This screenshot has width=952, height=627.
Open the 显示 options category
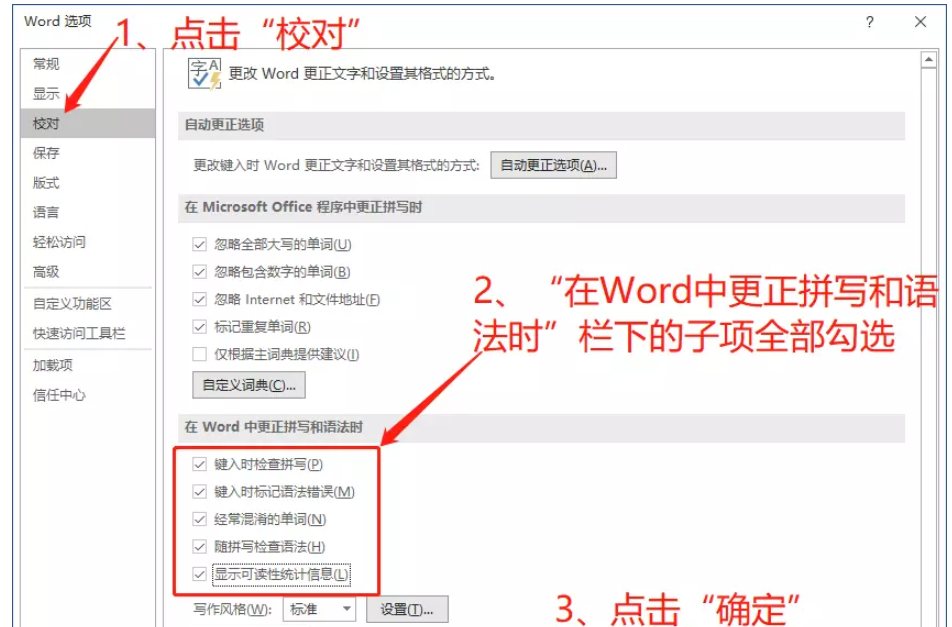(46, 93)
